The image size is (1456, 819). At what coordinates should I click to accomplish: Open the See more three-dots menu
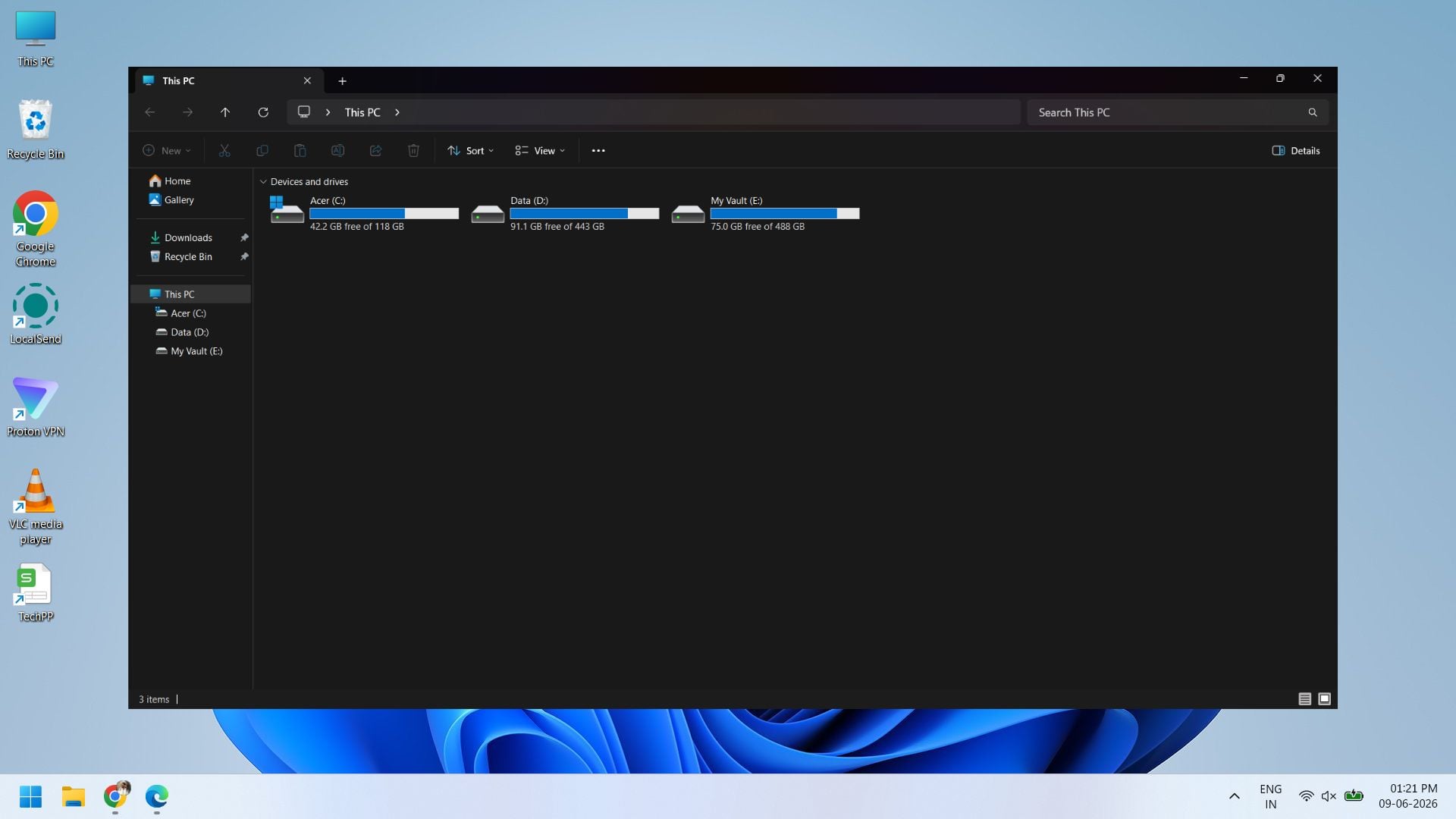click(598, 151)
